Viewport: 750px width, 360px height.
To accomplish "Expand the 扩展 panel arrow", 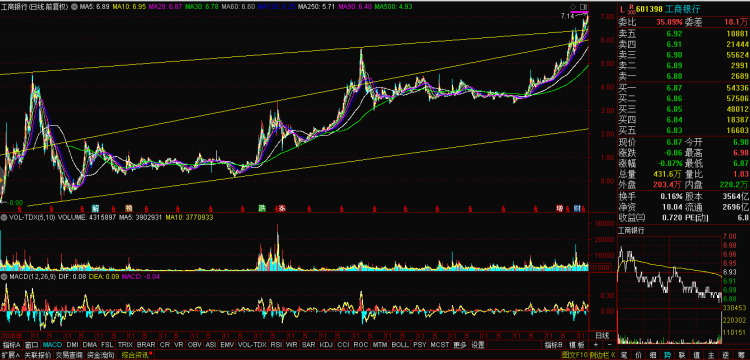I will (10, 355).
